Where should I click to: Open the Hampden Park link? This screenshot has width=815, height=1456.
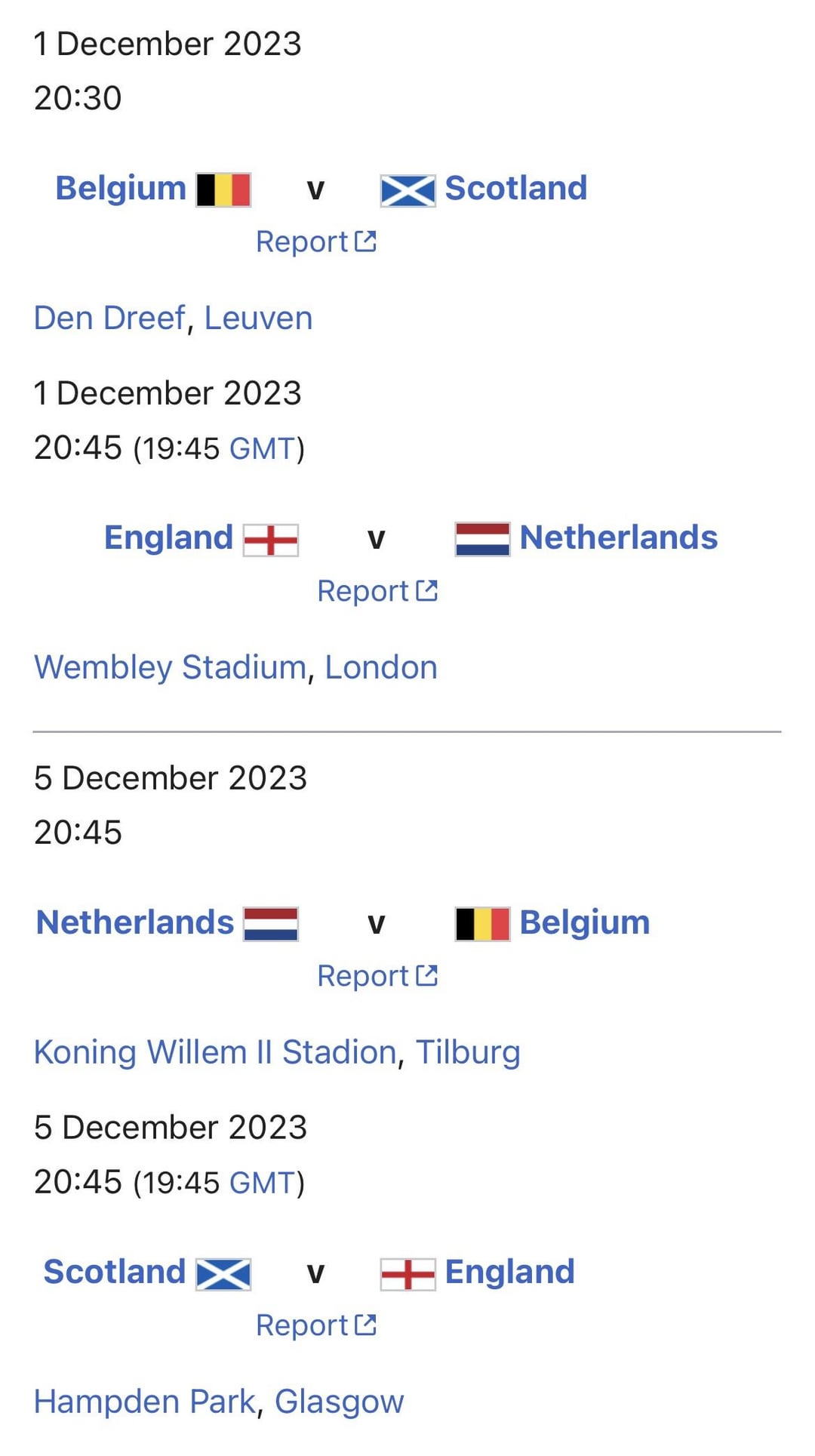pyautogui.click(x=145, y=1402)
